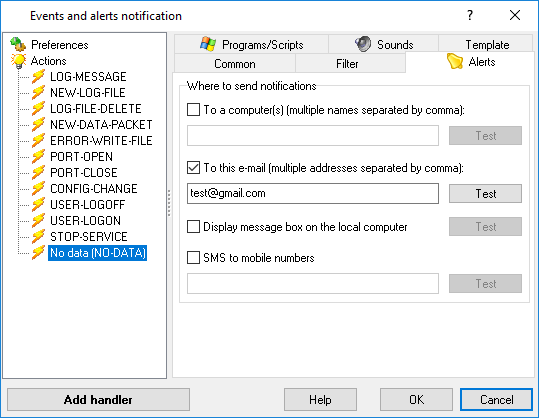Click Test button next to SMS numbers field
Viewport: 539px width, 418px height.
(485, 284)
